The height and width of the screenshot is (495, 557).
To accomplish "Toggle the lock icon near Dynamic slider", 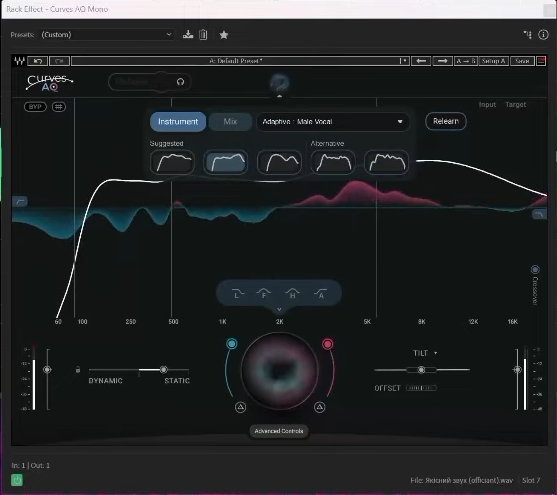I will 78,370.
